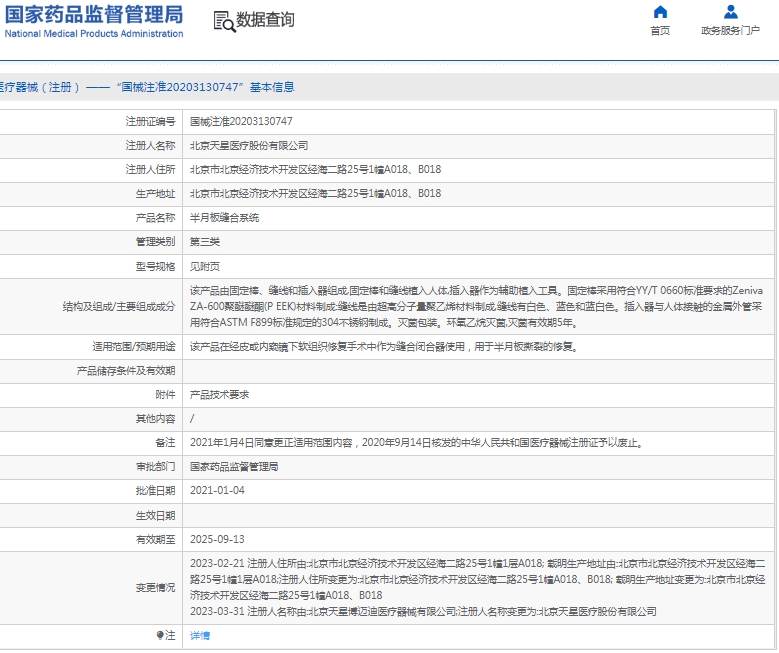Screen dimensions: 779x653
Task: Click the 国家药品监督管理局 logo title
Action: tap(94, 14)
